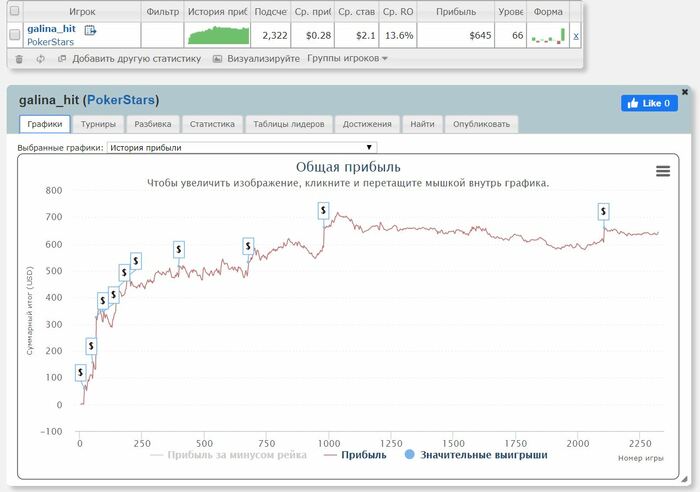Click the trash delete icon
Viewport: 700px width, 492px height.
click(19, 59)
